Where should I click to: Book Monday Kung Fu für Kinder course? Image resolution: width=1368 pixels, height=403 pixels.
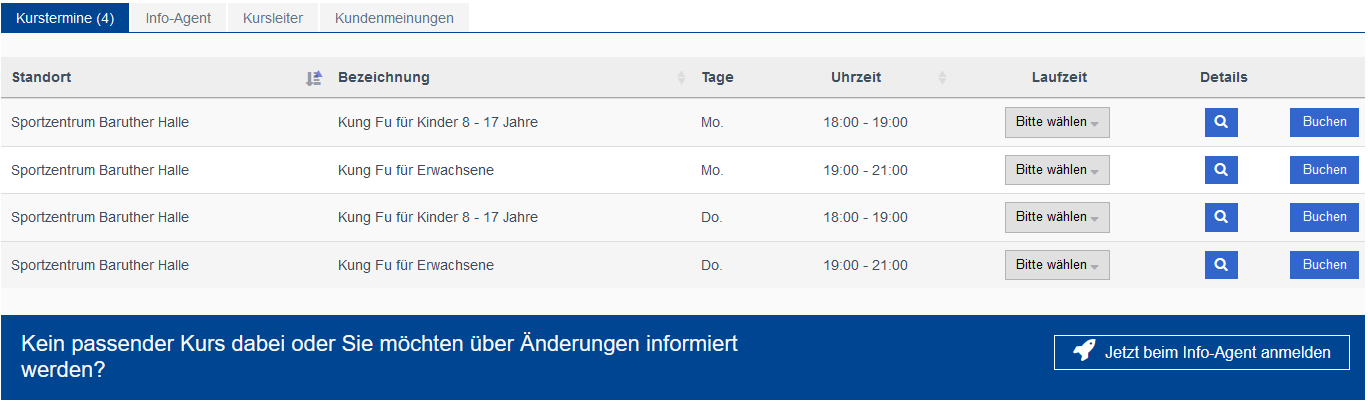(x=1324, y=122)
